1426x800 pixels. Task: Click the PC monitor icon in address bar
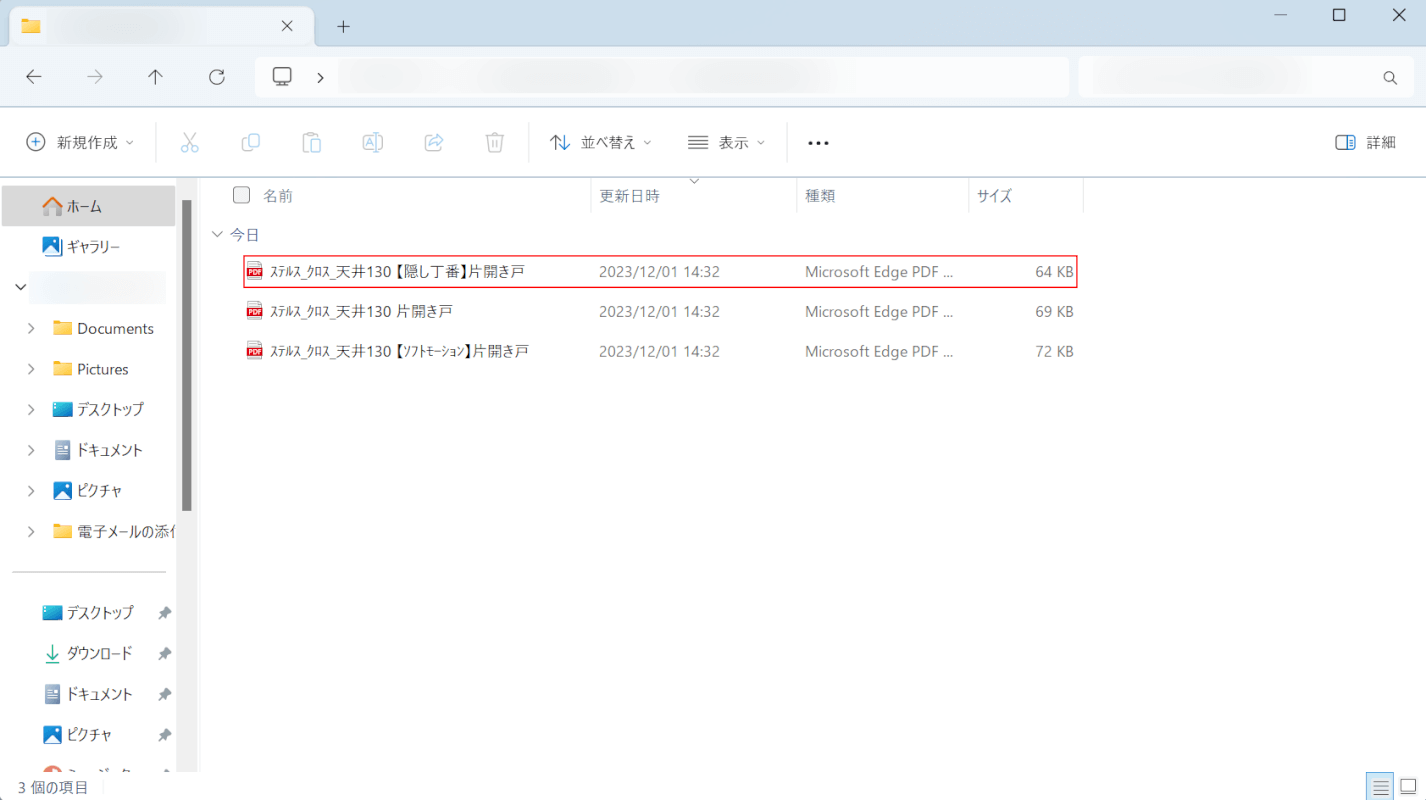pos(282,77)
